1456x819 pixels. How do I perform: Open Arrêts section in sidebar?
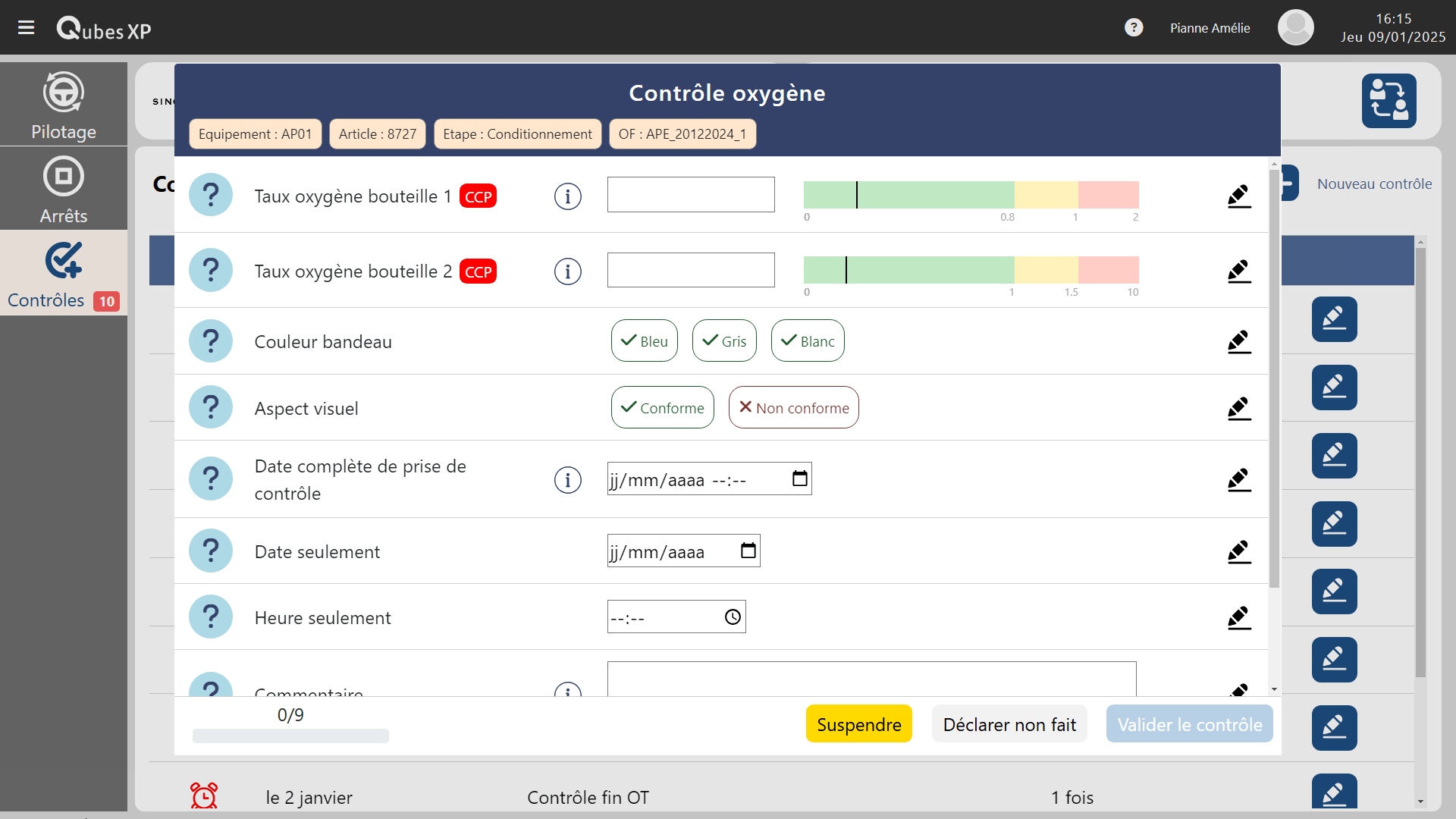64,189
